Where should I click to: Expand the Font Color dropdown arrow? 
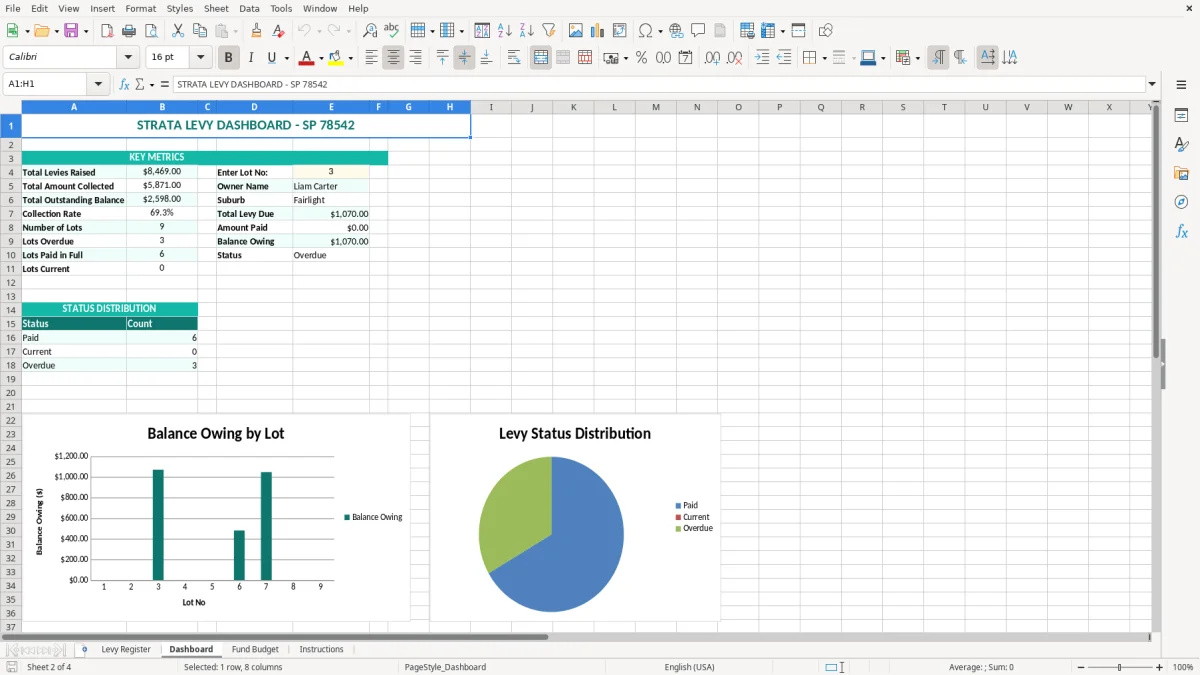click(321, 58)
